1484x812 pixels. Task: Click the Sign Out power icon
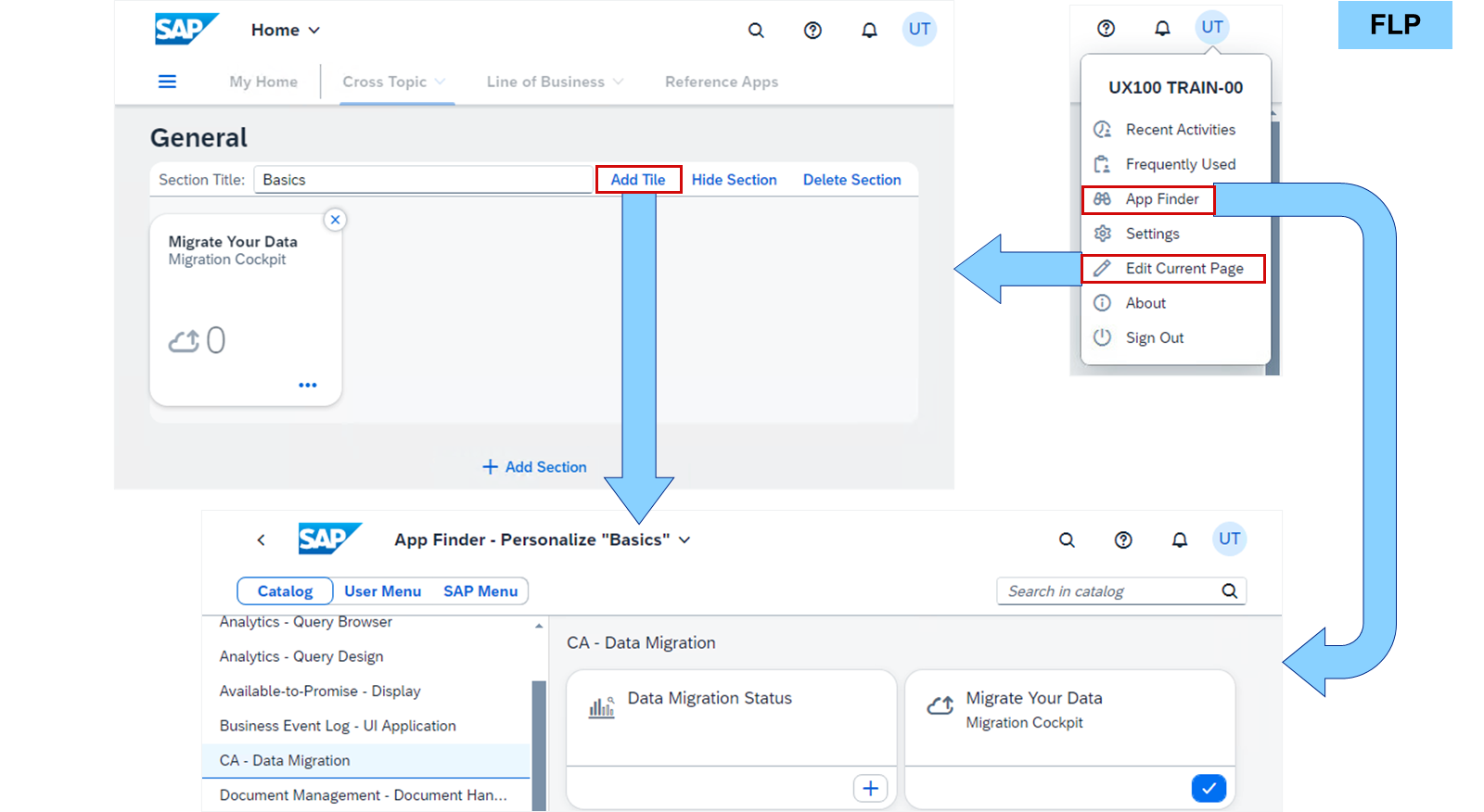1102,337
